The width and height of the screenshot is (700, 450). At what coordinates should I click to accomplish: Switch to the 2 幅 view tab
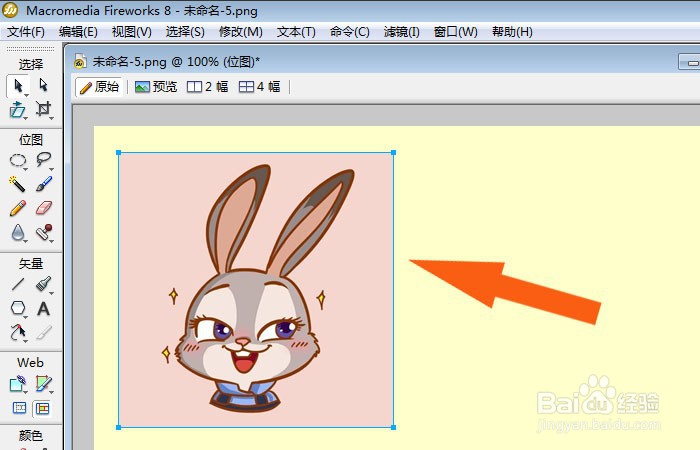click(208, 87)
